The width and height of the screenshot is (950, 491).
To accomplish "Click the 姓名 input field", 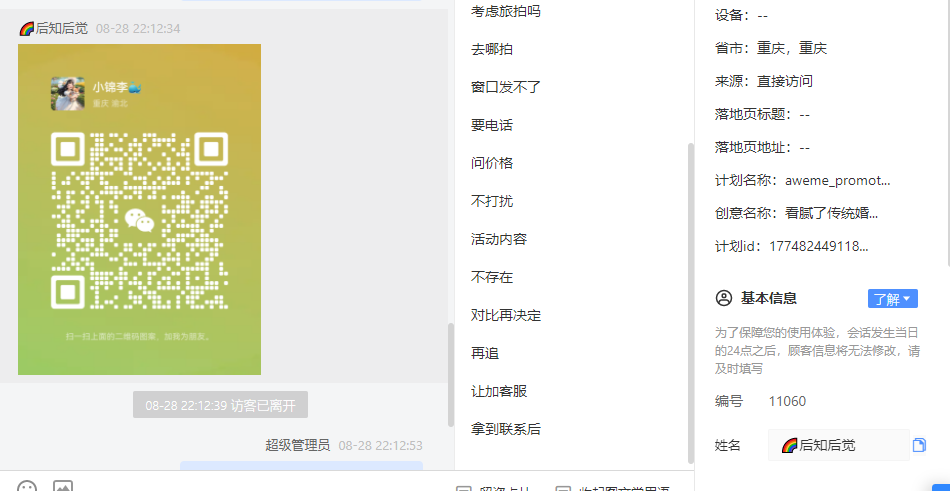I will (x=839, y=446).
